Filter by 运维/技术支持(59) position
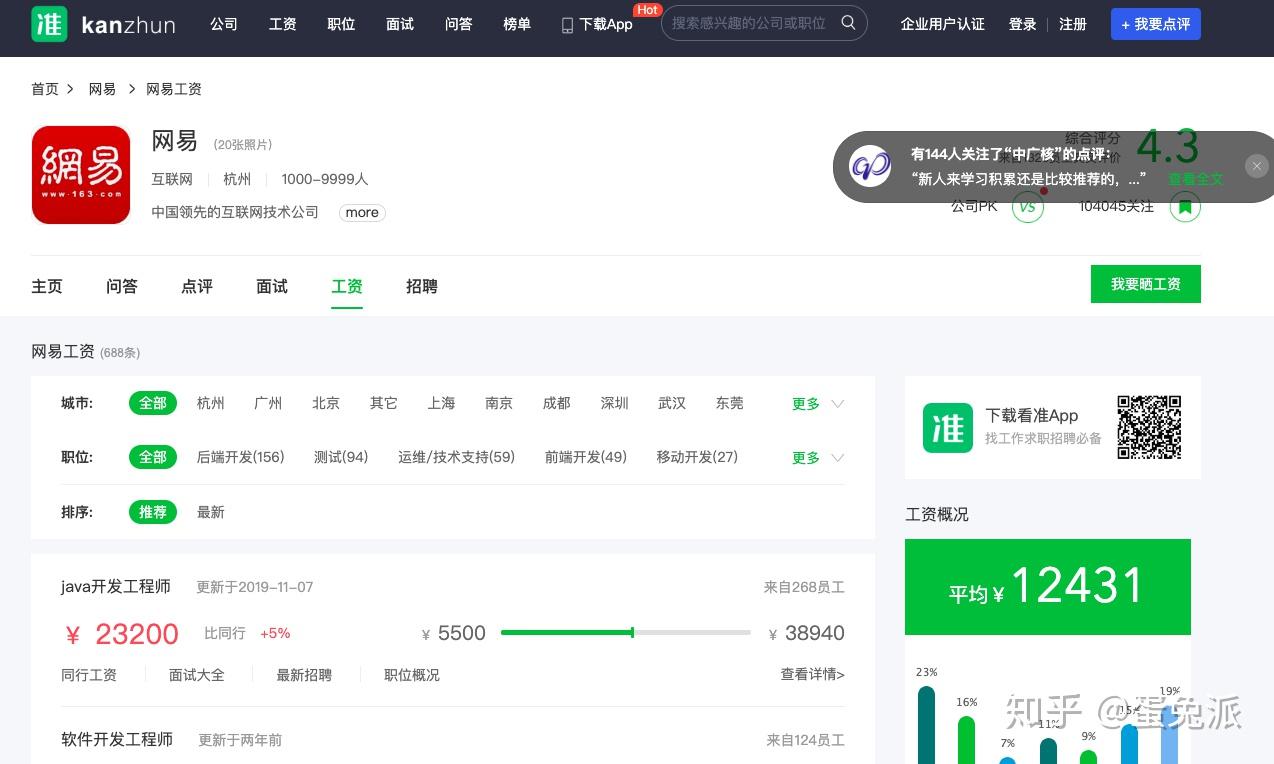1274x764 pixels. pos(456,457)
